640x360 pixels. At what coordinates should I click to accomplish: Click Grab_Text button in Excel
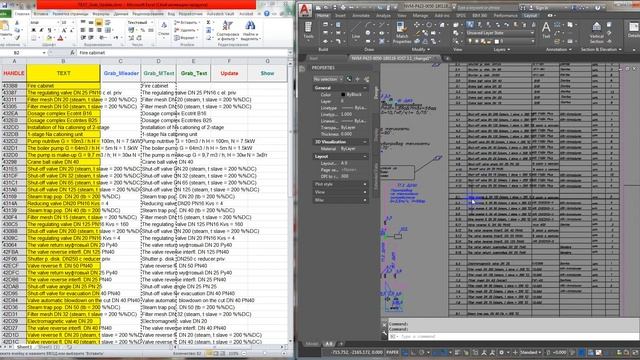pyautogui.click(x=194, y=73)
